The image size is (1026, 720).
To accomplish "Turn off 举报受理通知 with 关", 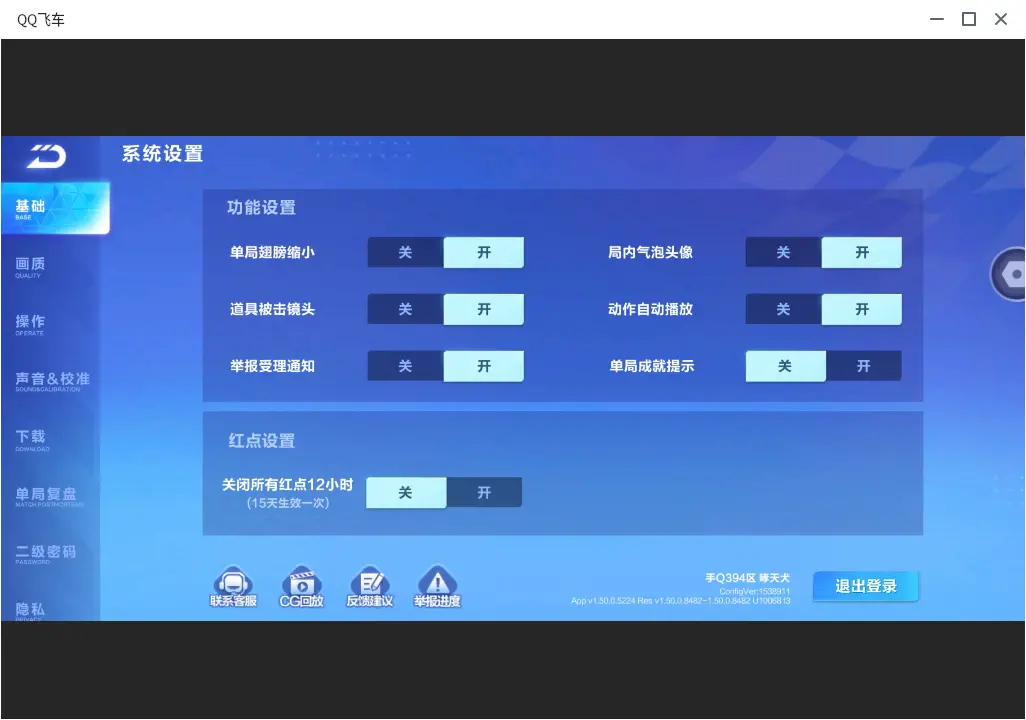I will click(406, 366).
